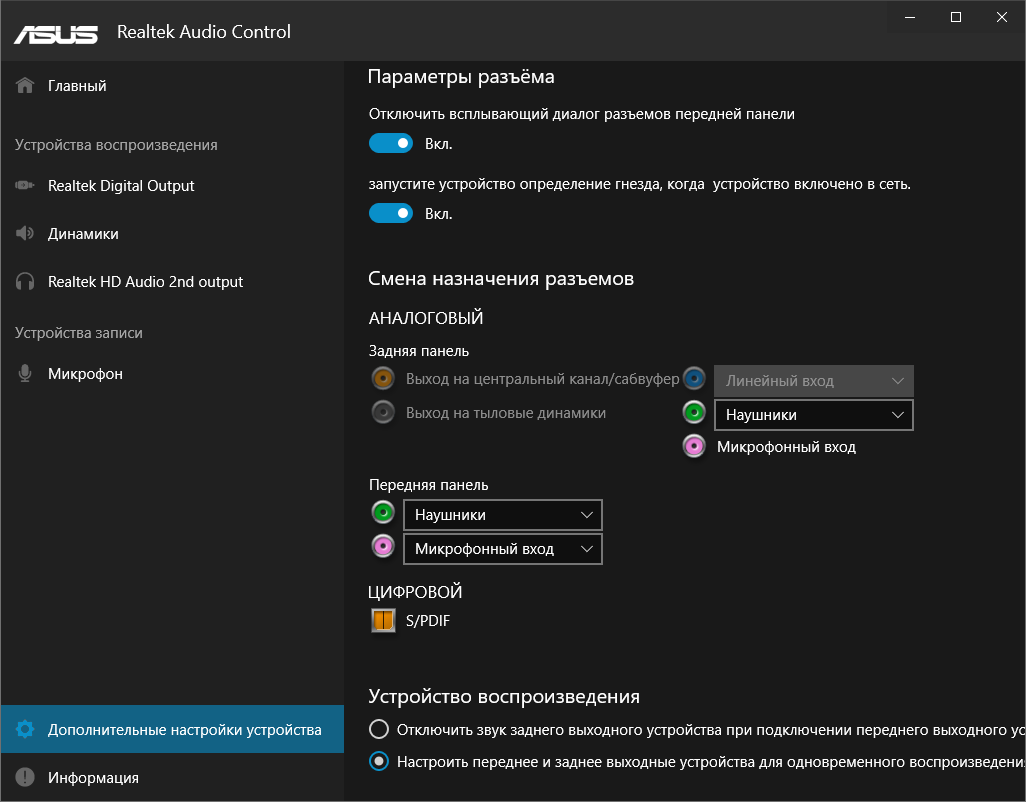Screen dimensions: 1026x802
Task: Click the headphones icon for Realtek HD Audio 2nd output
Action: coord(25,281)
